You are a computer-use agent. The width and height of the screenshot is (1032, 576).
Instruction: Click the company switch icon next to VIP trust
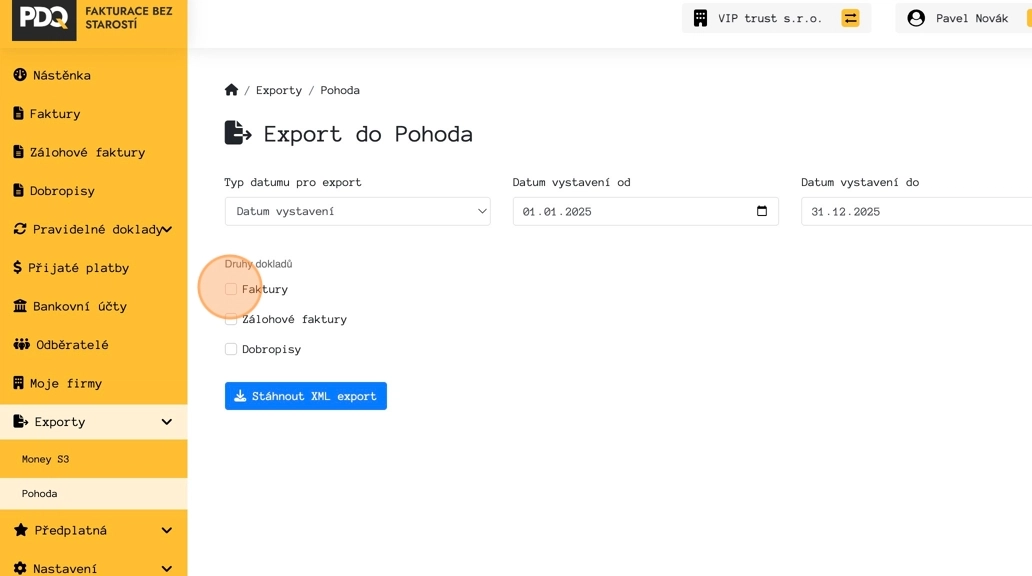[x=850, y=18]
